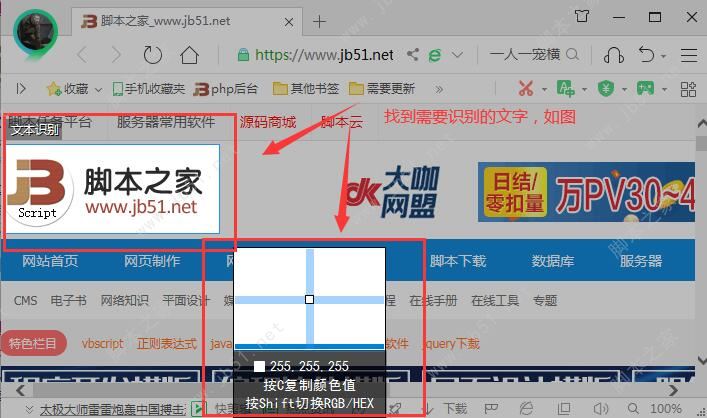This screenshot has height=418, width=707.
Task: Open the 网页制作 nav menu item
Action: 152,261
